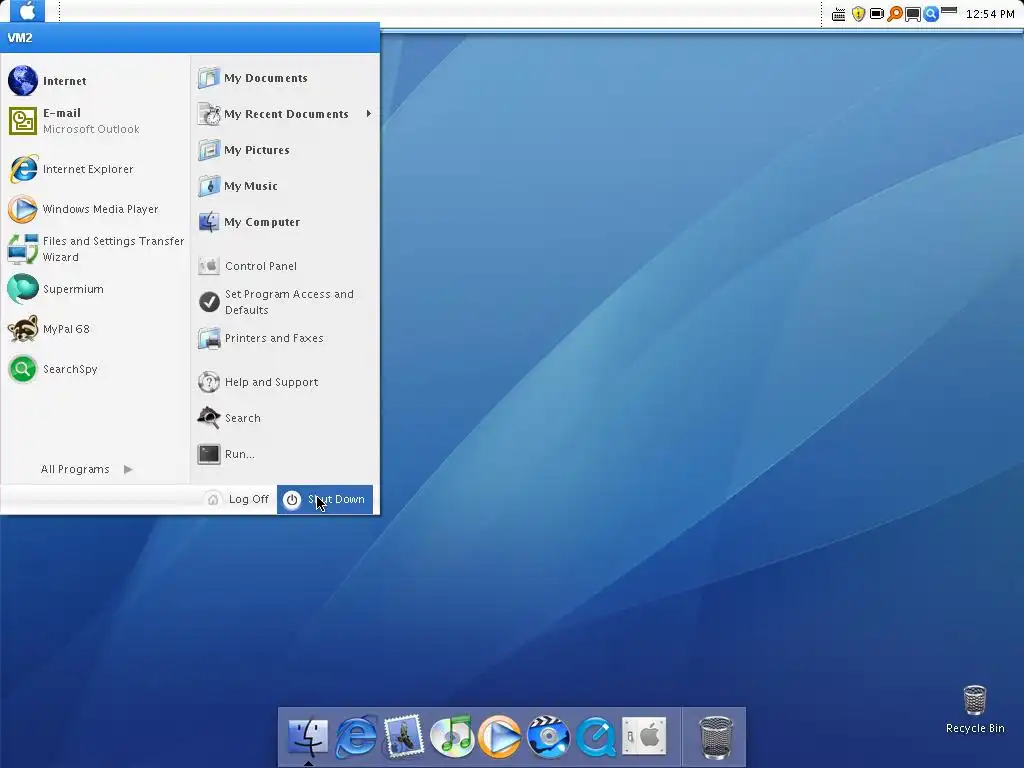Screen dimensions: 1024x768
Task: Open Media Player play icon in dock
Action: click(x=500, y=736)
